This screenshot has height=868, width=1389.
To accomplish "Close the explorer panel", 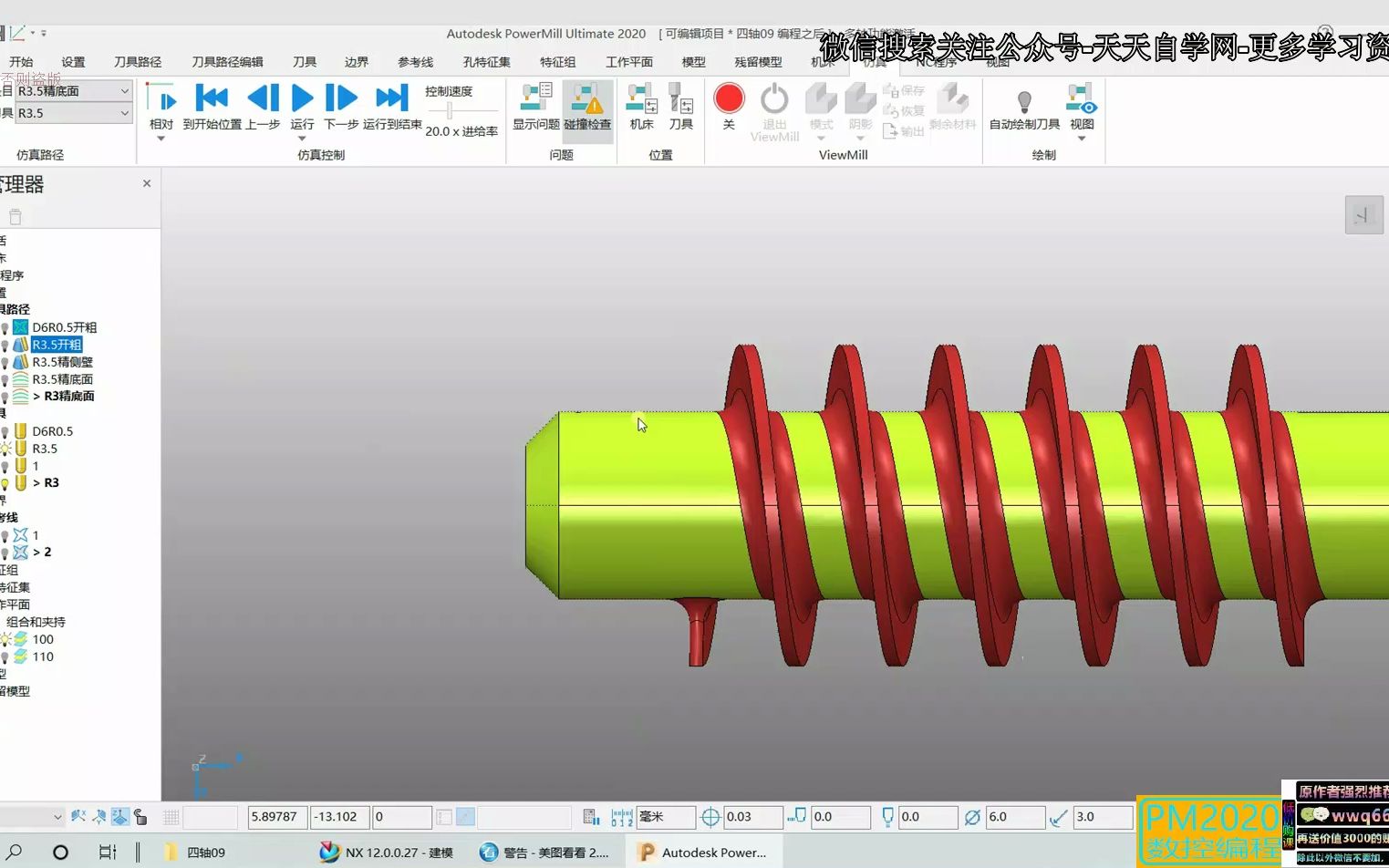I will (147, 183).
